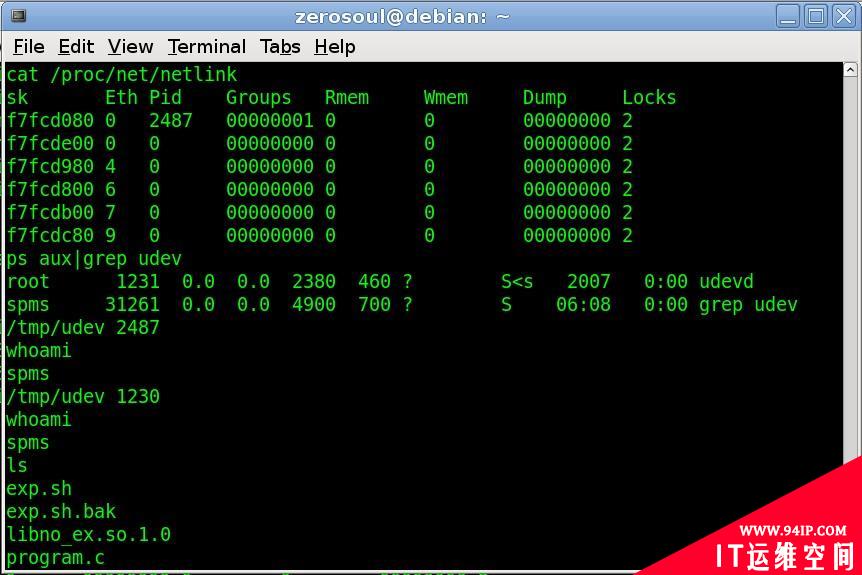The height and width of the screenshot is (575, 862).
Task: Open the Help menu
Action: (x=335, y=47)
